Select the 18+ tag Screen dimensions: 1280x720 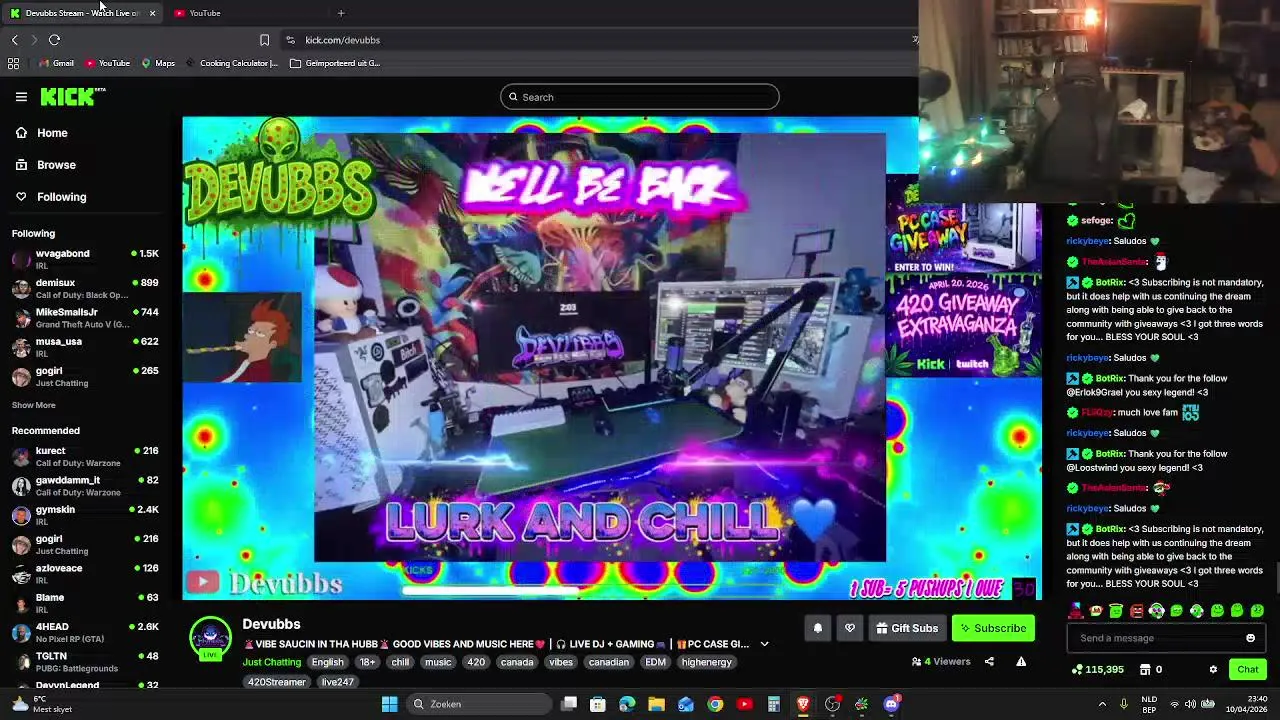(367, 662)
